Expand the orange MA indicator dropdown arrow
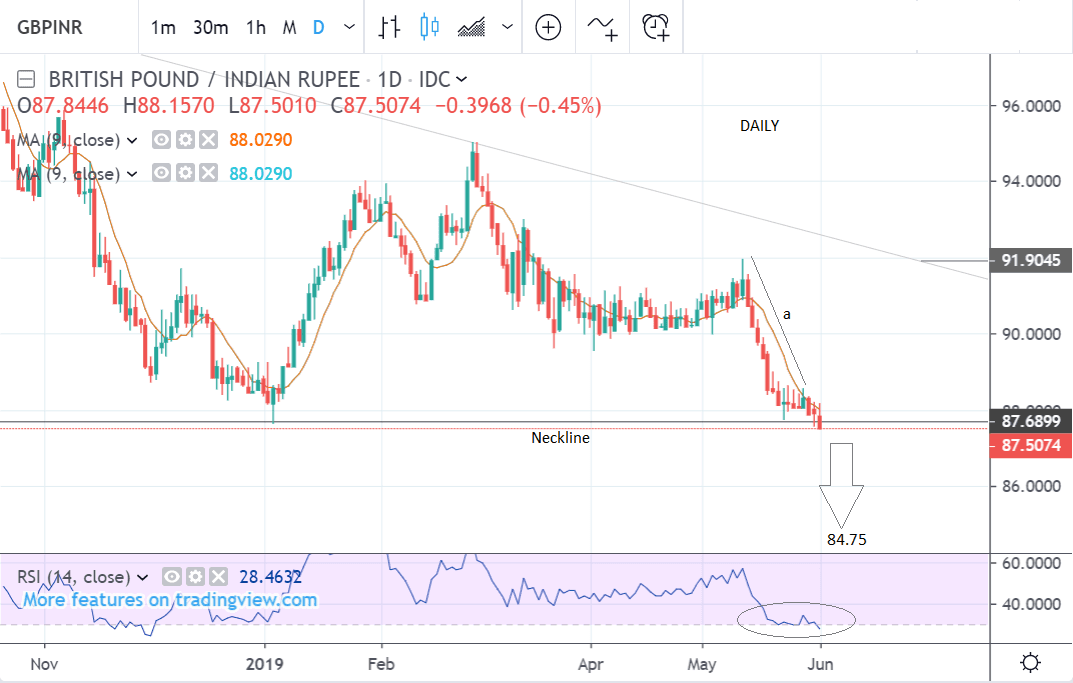Screen dimensions: 1073x683 point(132,140)
